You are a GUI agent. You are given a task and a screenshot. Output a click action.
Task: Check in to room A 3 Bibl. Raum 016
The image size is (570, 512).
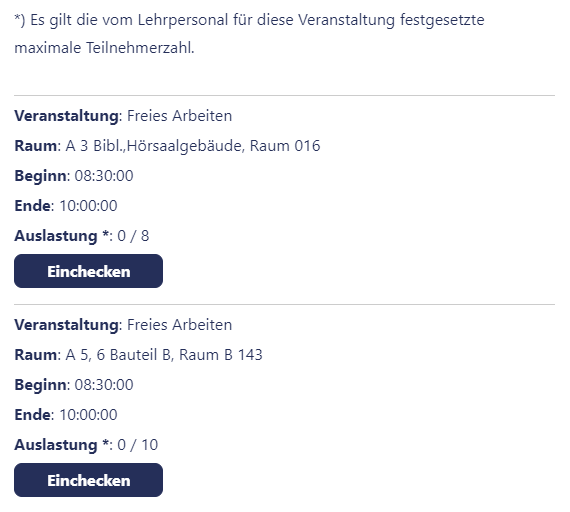(x=88, y=271)
